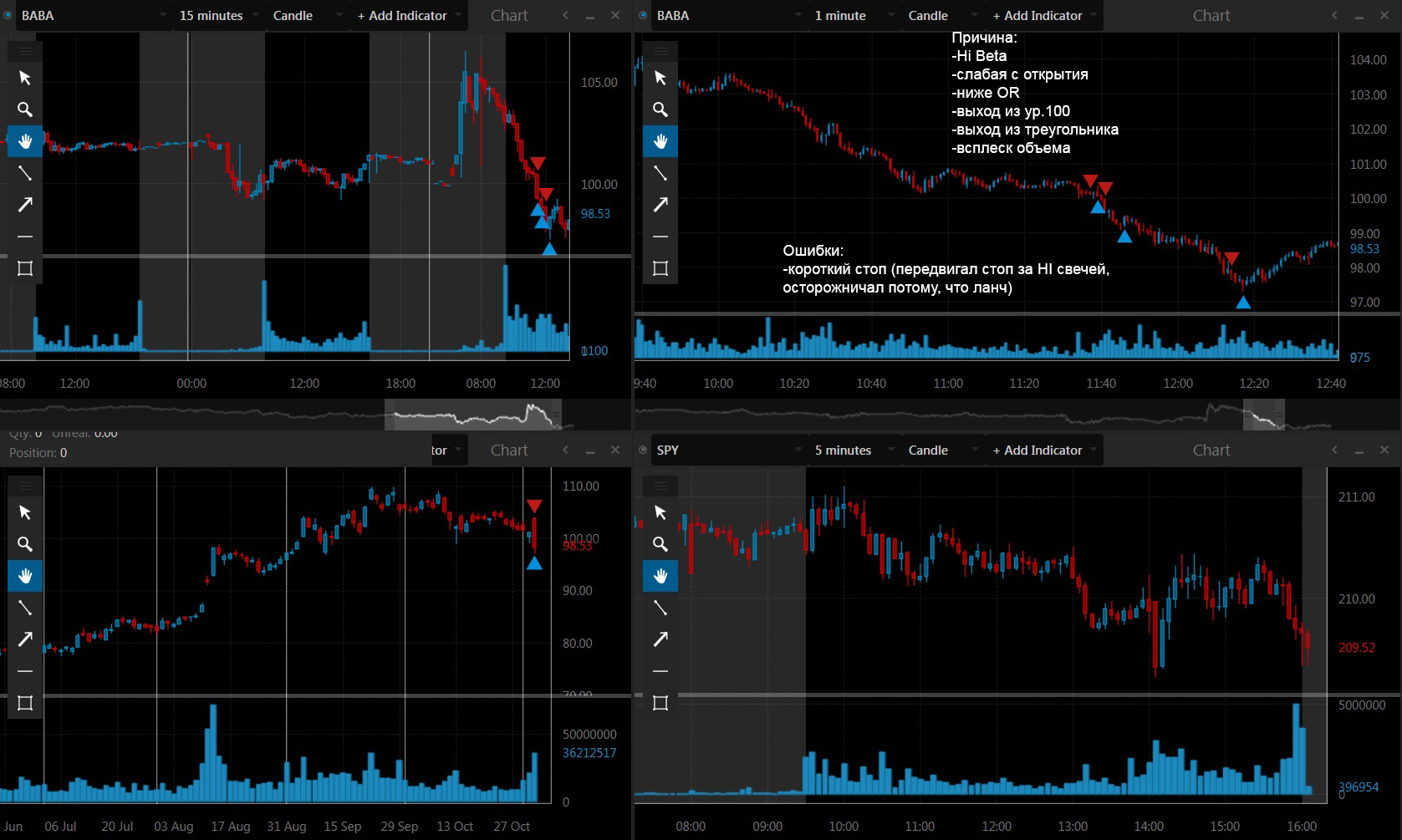Screen dimensions: 1402x840
Task: Open the 15 minutes timeframe dropdown
Action: (x=218, y=16)
